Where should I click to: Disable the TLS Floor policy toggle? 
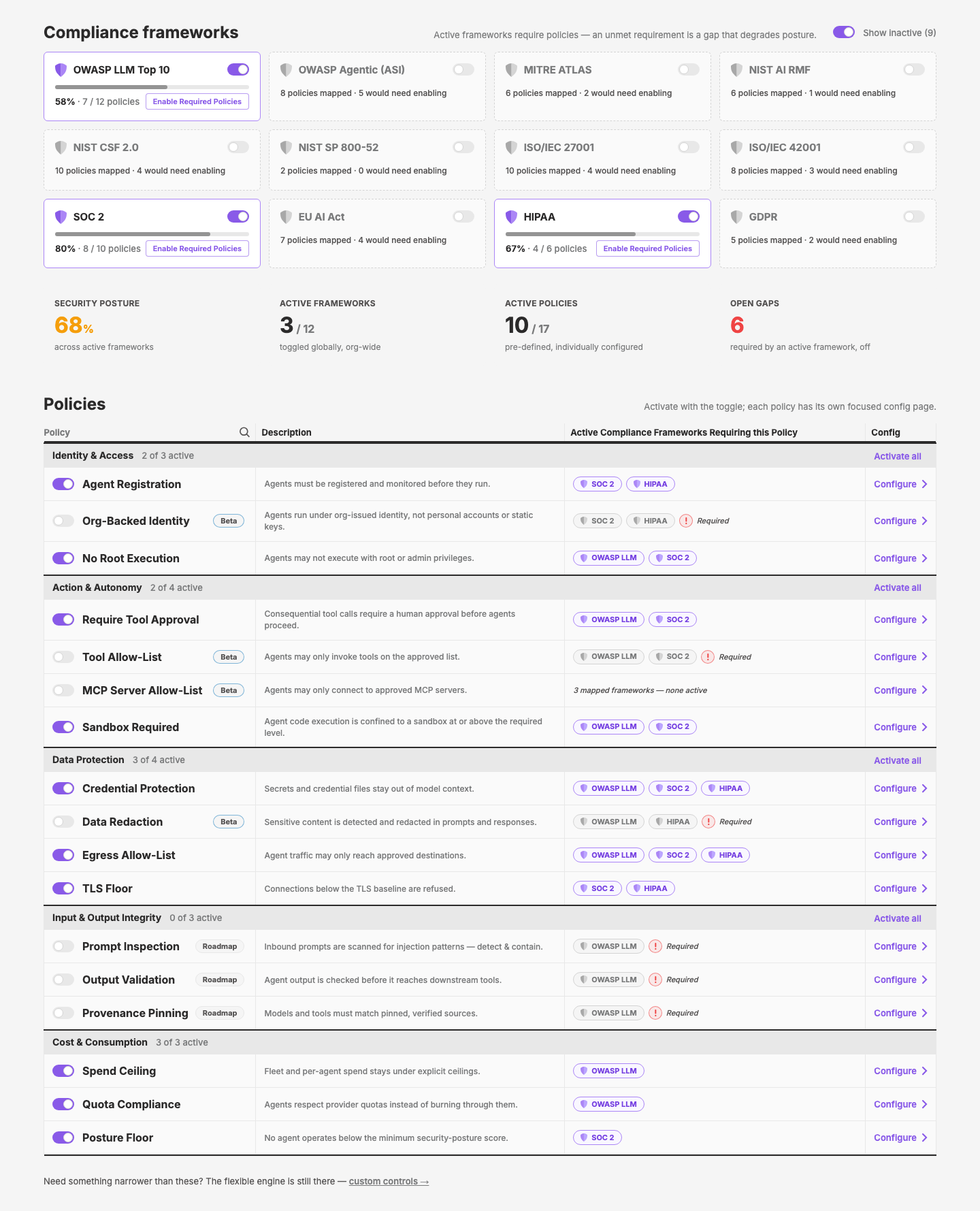point(63,888)
